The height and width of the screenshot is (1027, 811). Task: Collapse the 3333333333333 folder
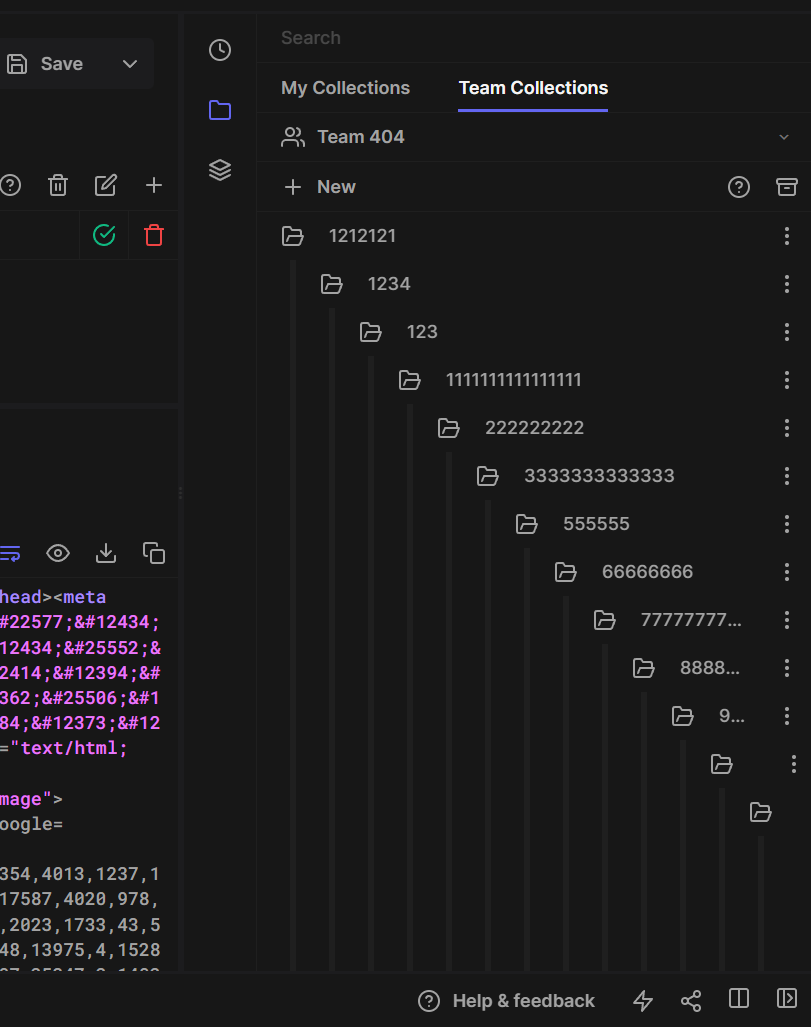[487, 476]
